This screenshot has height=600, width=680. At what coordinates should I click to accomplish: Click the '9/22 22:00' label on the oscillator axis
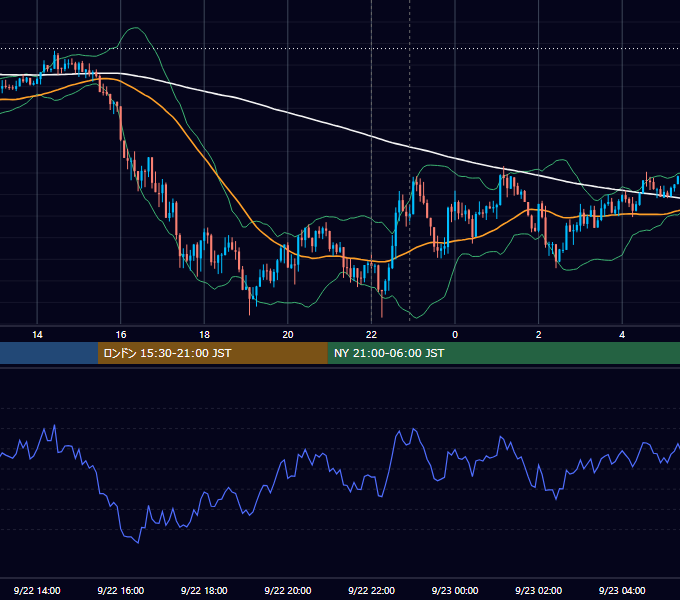coord(371,590)
